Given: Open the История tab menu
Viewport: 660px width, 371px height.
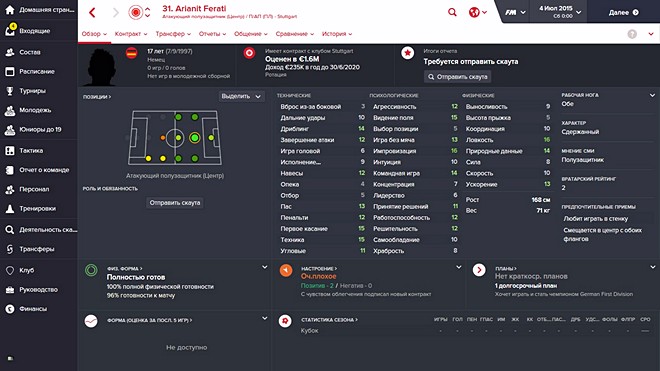Looking at the screenshot, I should (337, 34).
